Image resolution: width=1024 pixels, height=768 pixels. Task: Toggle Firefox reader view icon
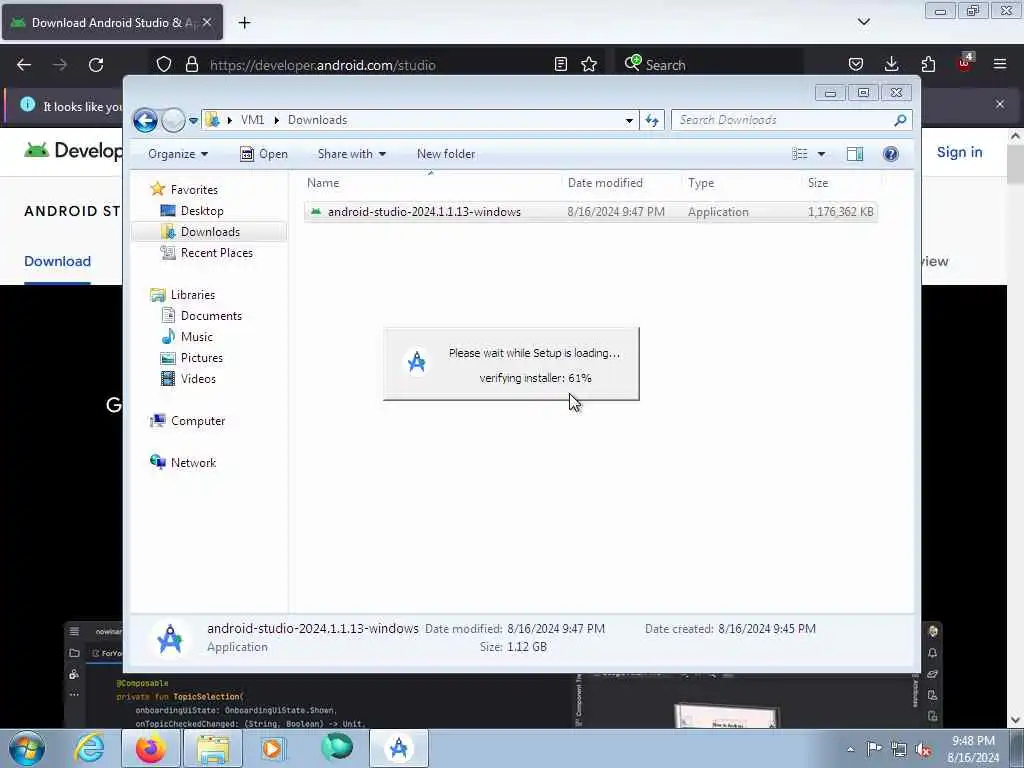(x=560, y=64)
